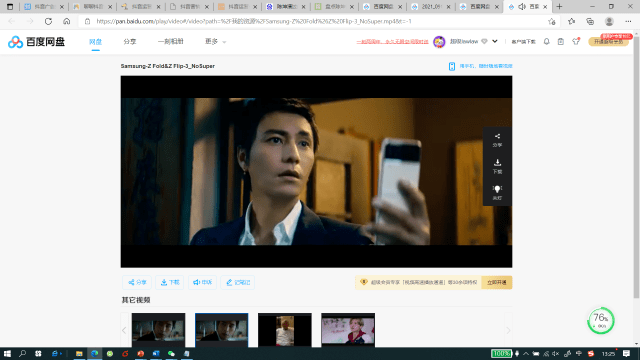Open the clipboard transfer icon in header

coord(561,42)
